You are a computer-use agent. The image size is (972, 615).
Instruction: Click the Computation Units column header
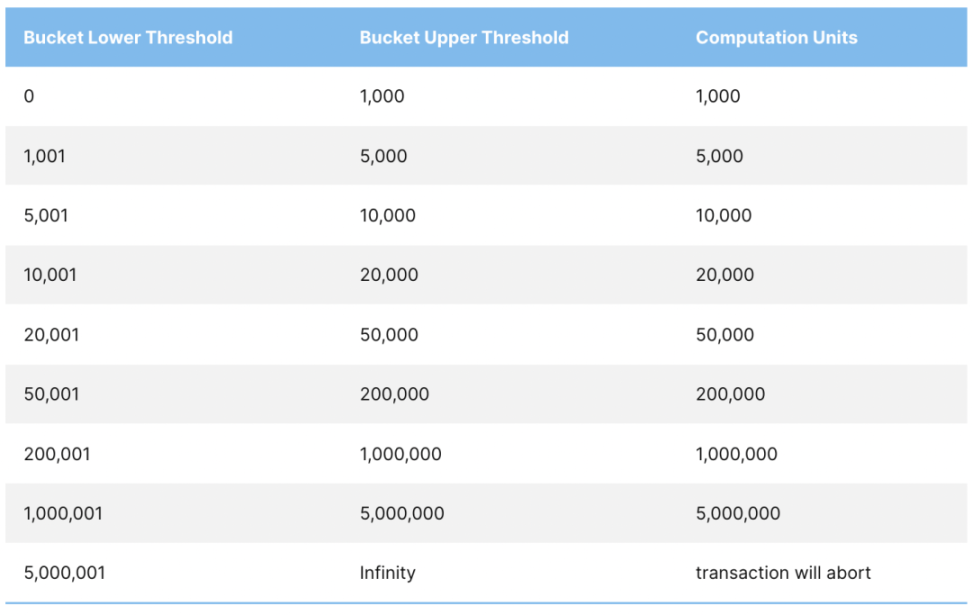click(777, 38)
